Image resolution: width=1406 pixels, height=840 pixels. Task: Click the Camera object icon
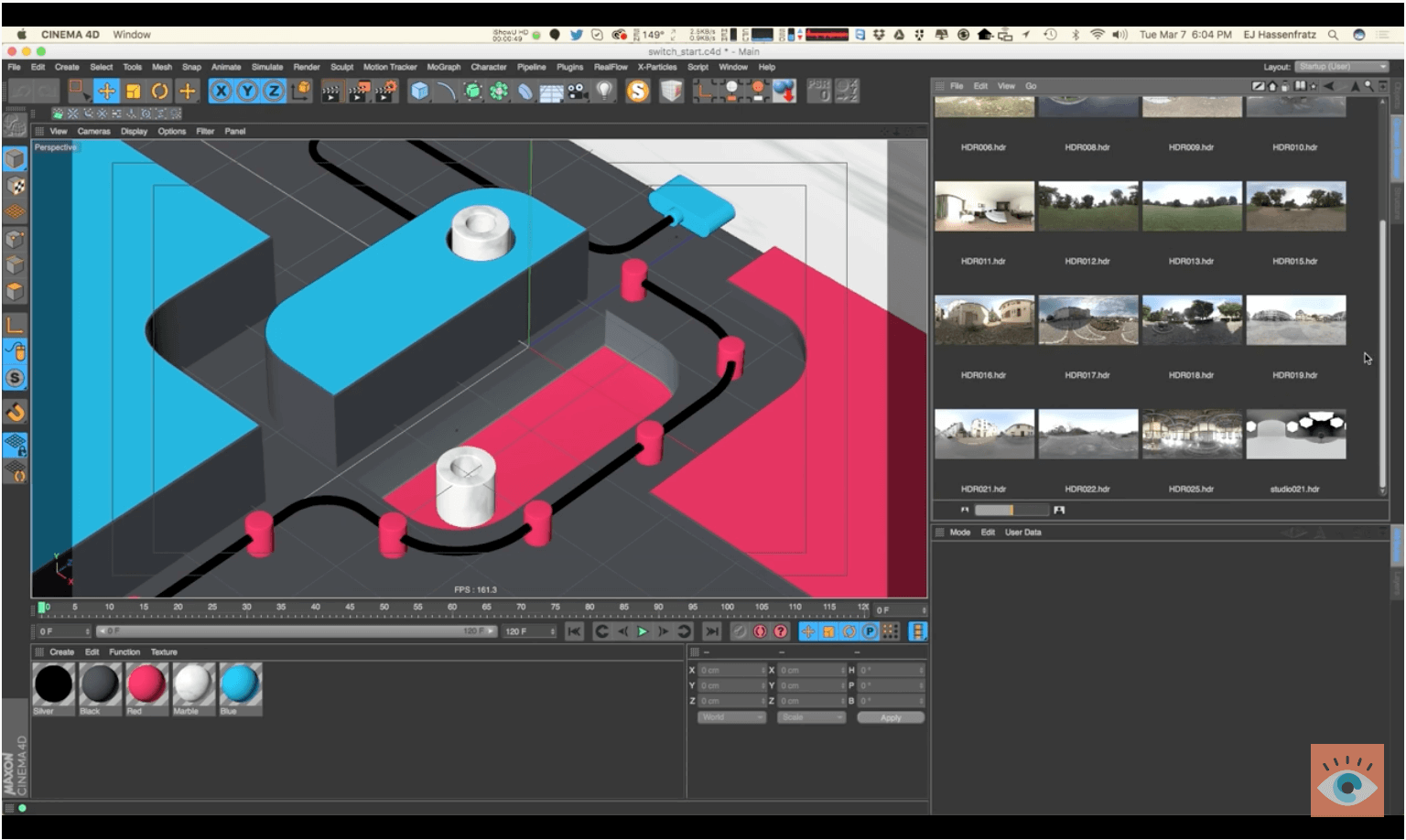coord(578,91)
